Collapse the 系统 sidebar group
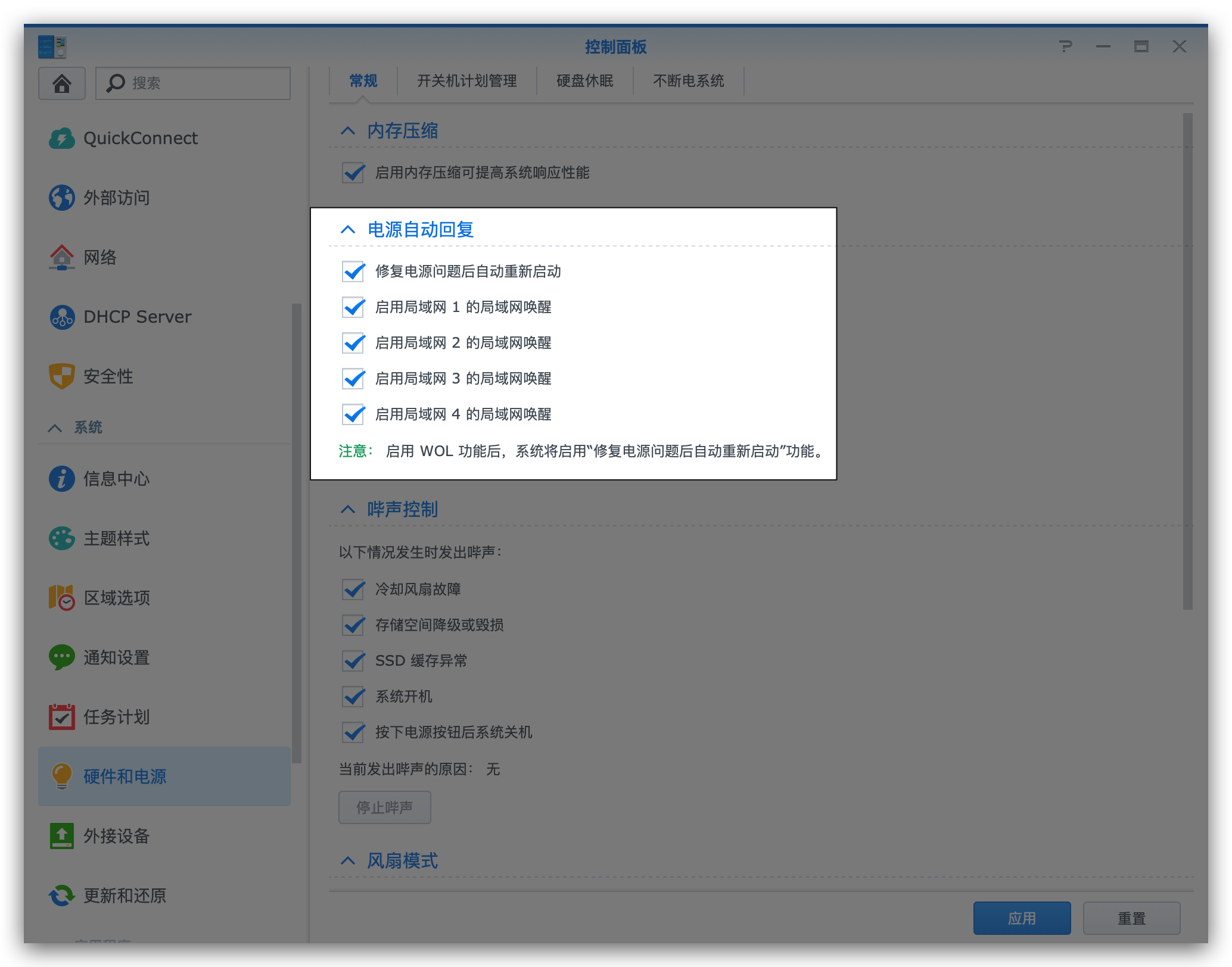Viewport: 1232px width, 967px height. point(55,428)
